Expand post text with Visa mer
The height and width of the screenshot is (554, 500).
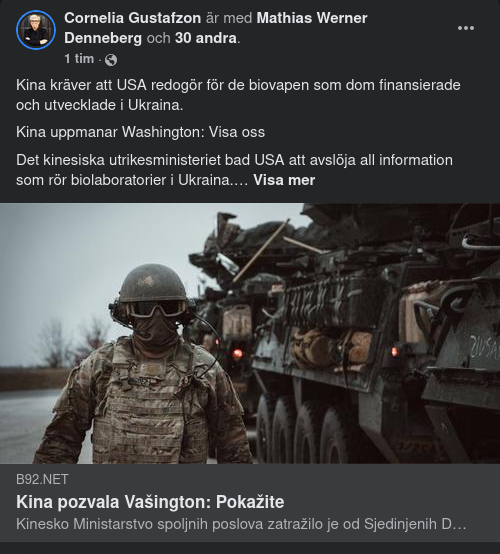coord(284,180)
